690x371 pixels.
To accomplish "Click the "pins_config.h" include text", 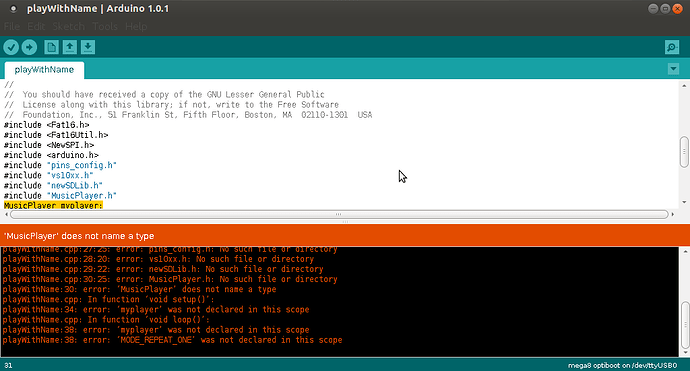I will [x=82, y=165].
